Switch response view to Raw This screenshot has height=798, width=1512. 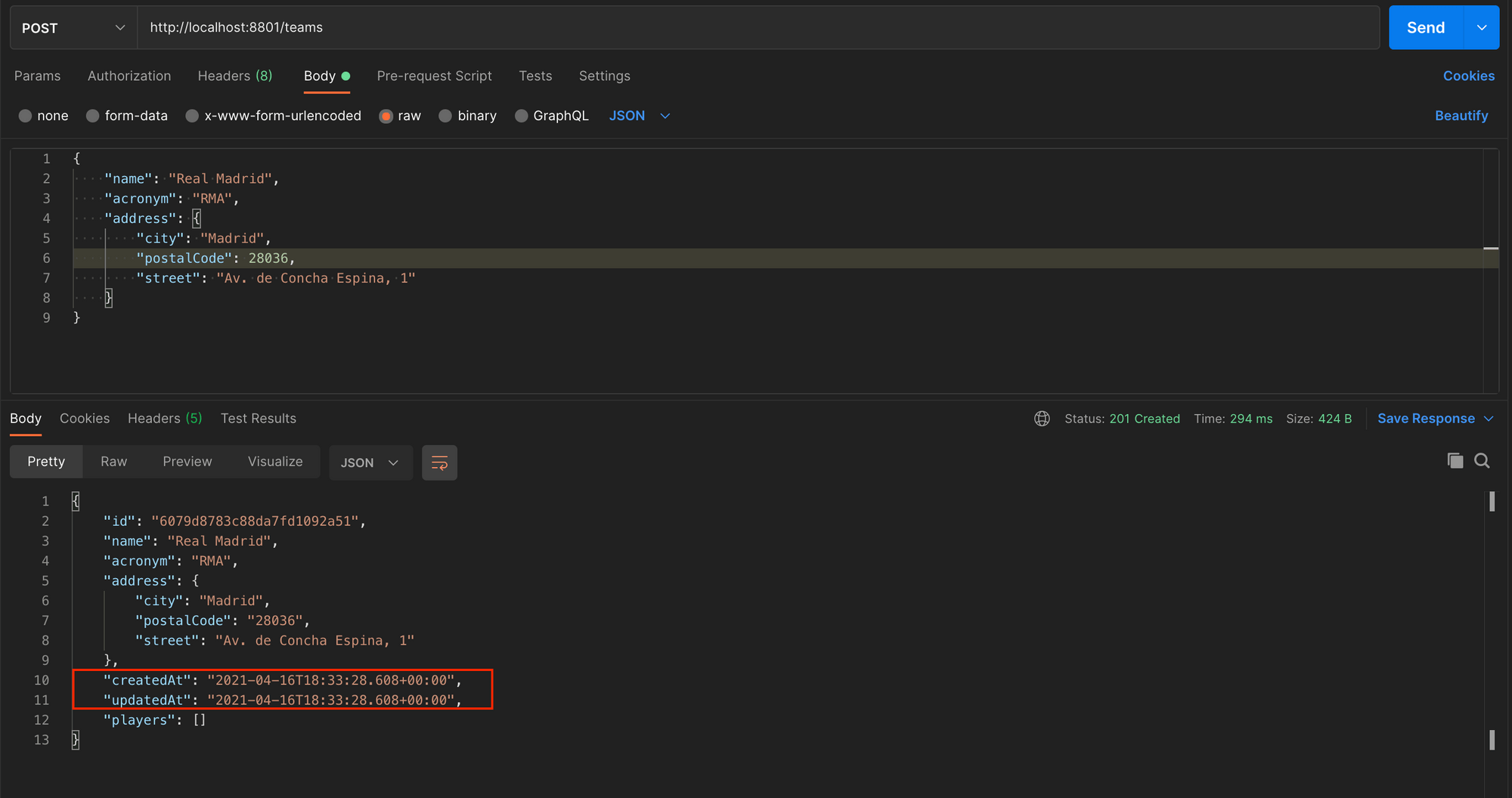click(113, 461)
